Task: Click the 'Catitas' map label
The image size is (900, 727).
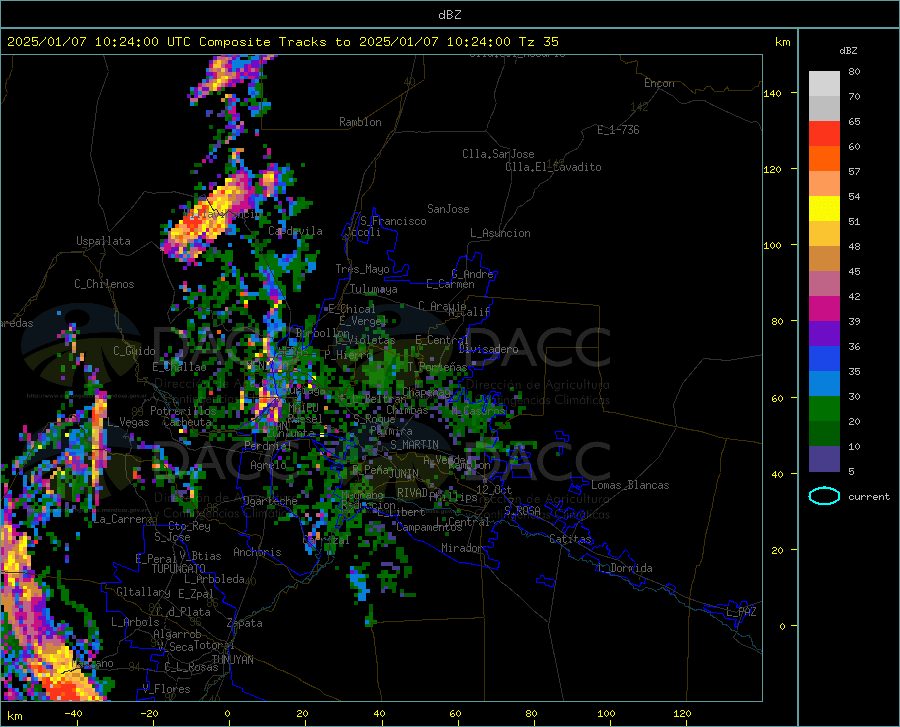Action: [570, 539]
